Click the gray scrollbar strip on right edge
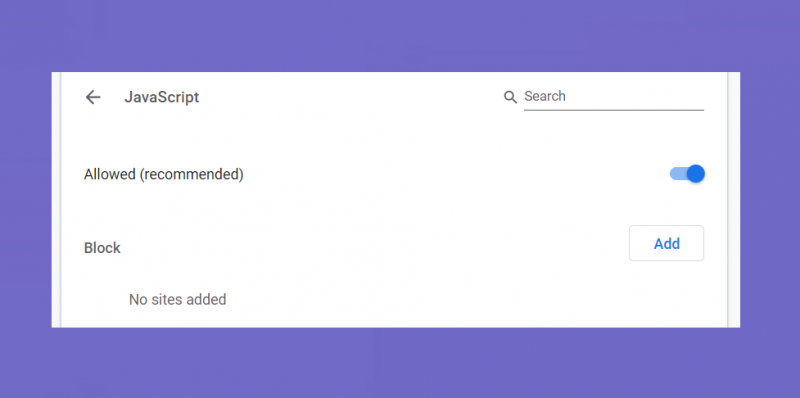 (x=734, y=200)
